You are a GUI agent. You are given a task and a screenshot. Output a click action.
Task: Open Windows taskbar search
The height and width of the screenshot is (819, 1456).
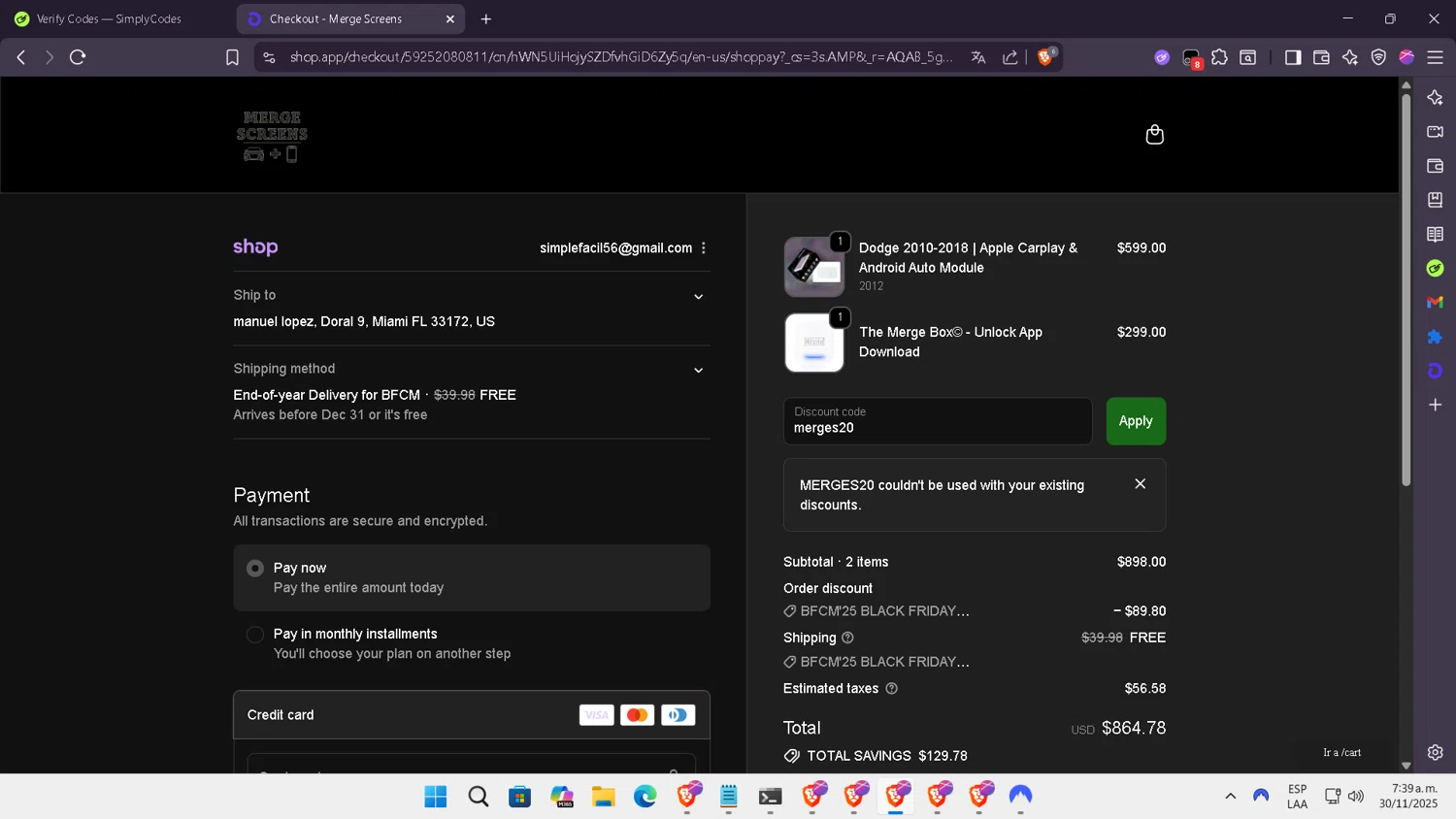(478, 797)
